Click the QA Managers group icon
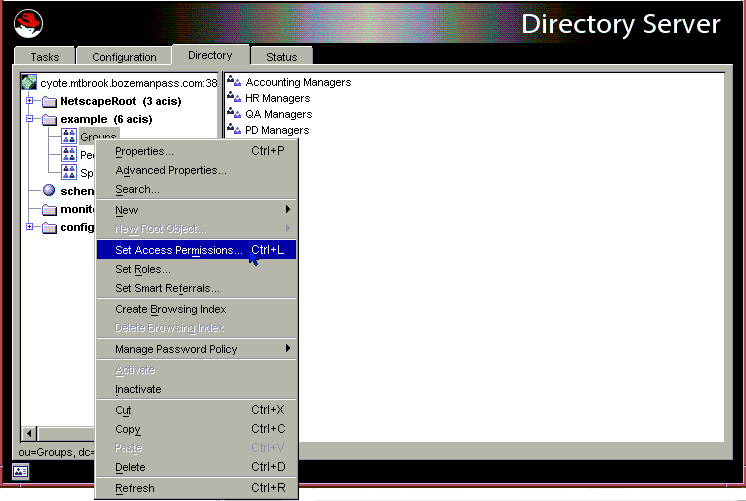This screenshot has width=746, height=501. click(x=234, y=114)
